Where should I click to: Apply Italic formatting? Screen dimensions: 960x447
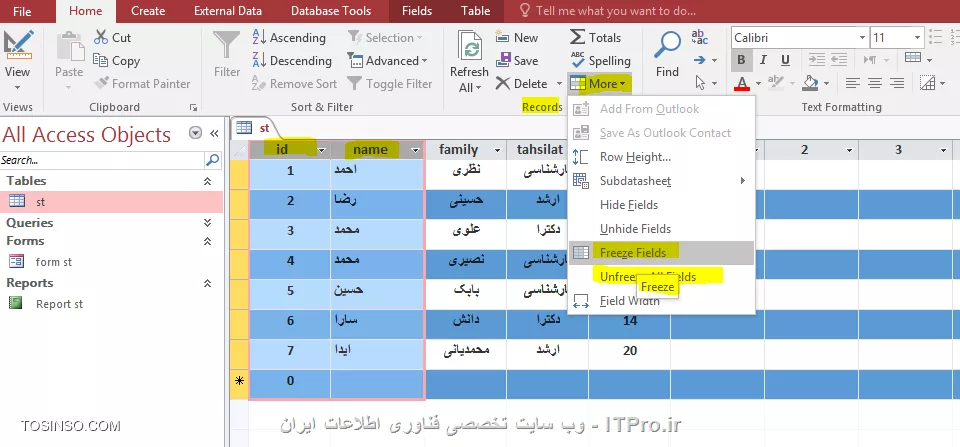(x=763, y=60)
